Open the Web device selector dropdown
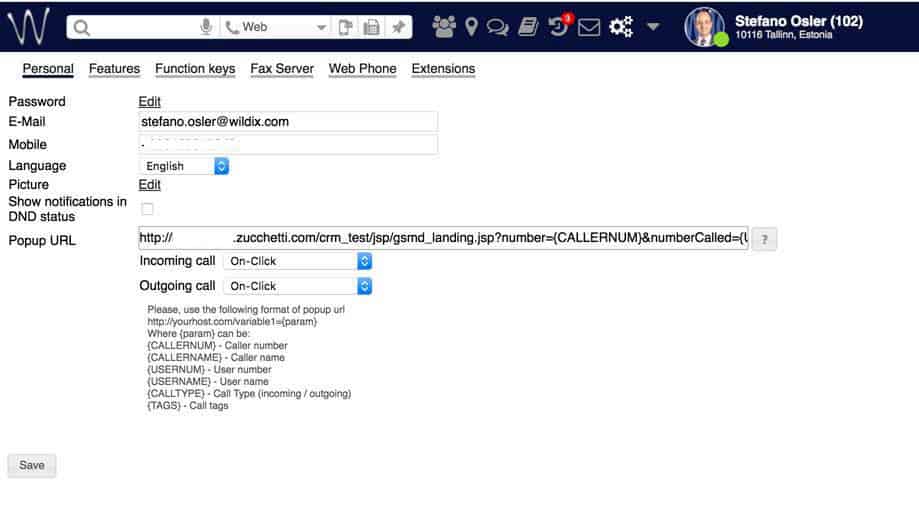Image resolution: width=919 pixels, height=509 pixels. [x=275, y=27]
